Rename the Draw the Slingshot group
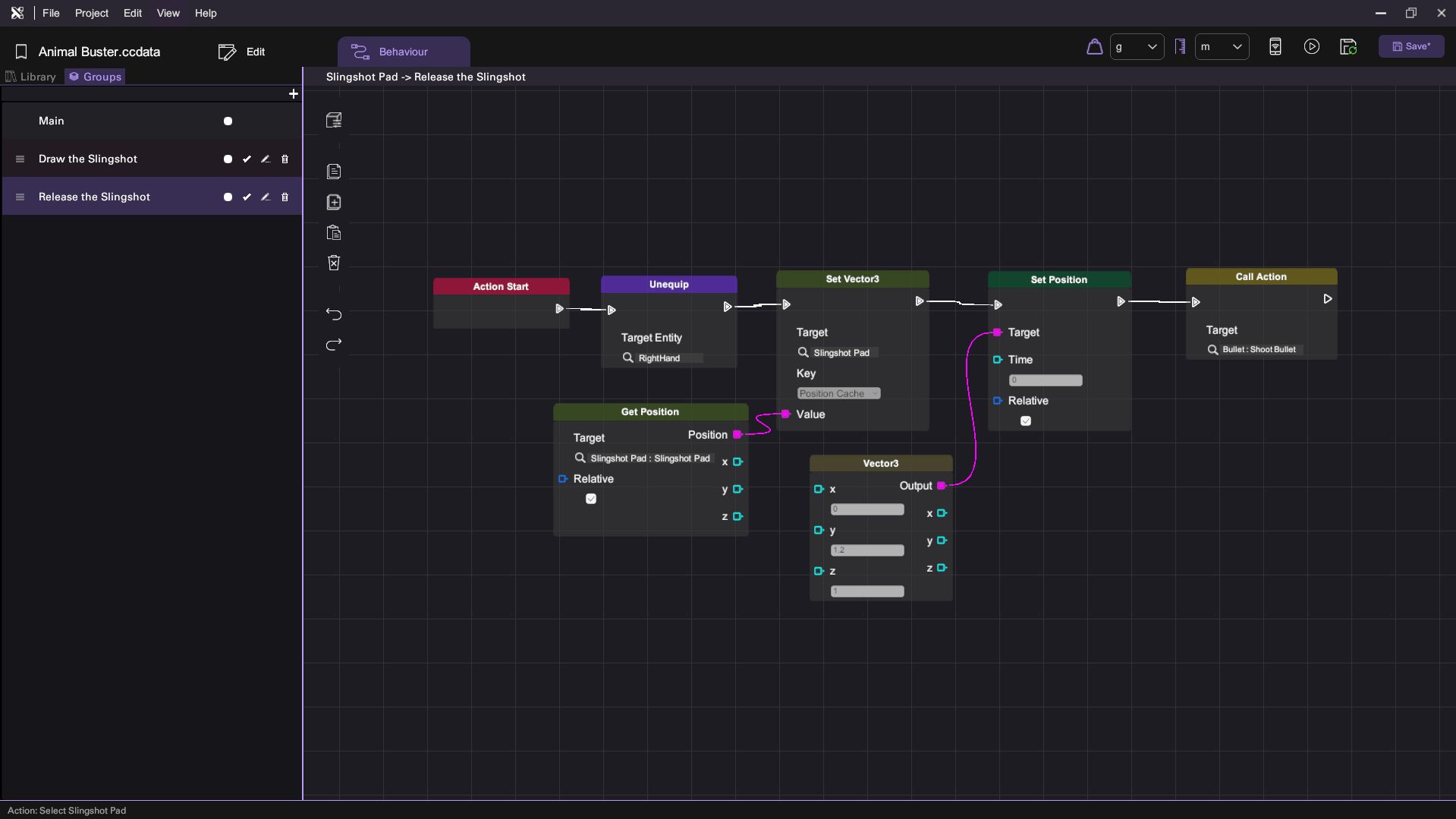The height and width of the screenshot is (819, 1456). [x=266, y=159]
